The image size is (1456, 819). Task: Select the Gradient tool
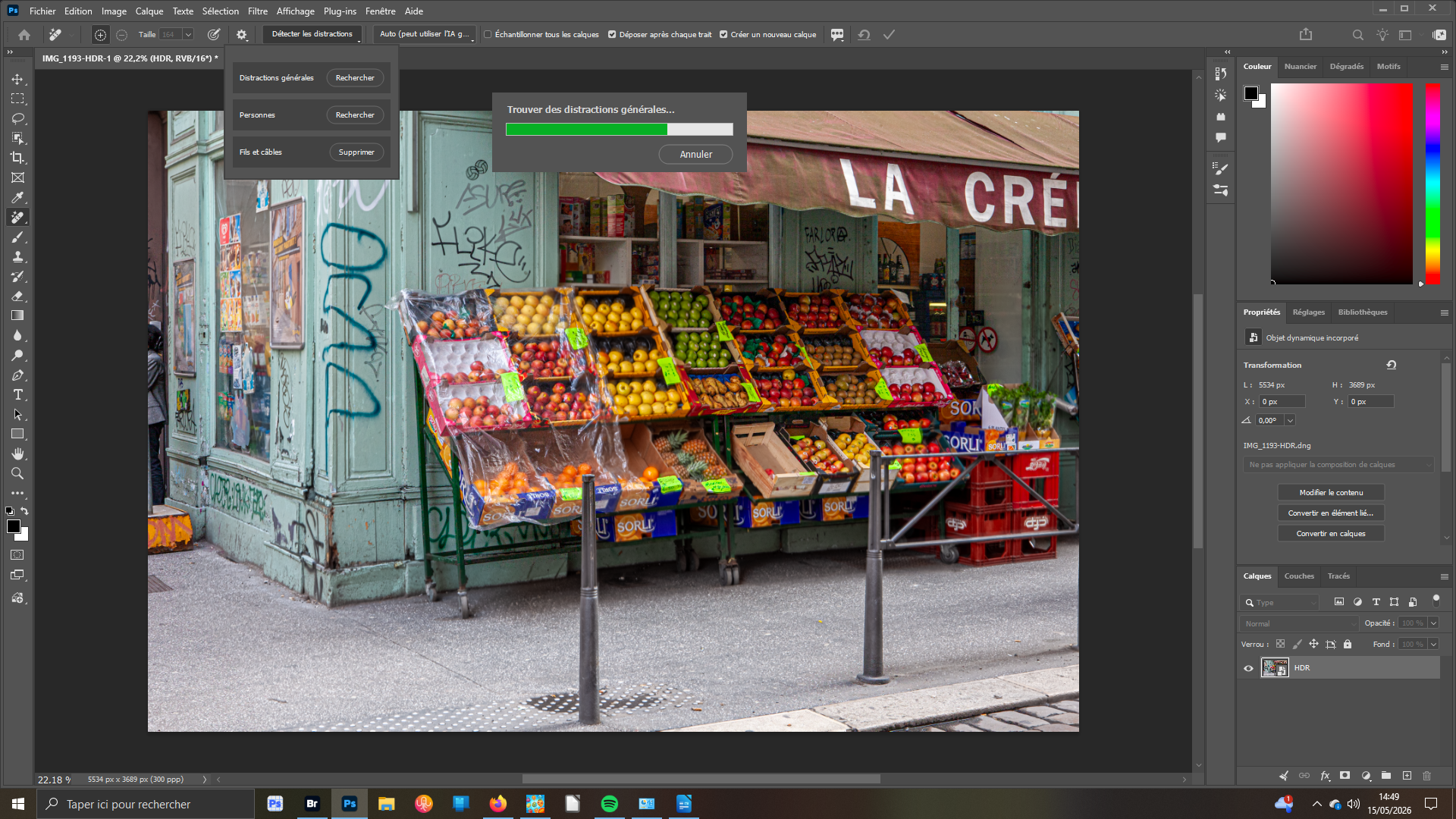(x=17, y=315)
